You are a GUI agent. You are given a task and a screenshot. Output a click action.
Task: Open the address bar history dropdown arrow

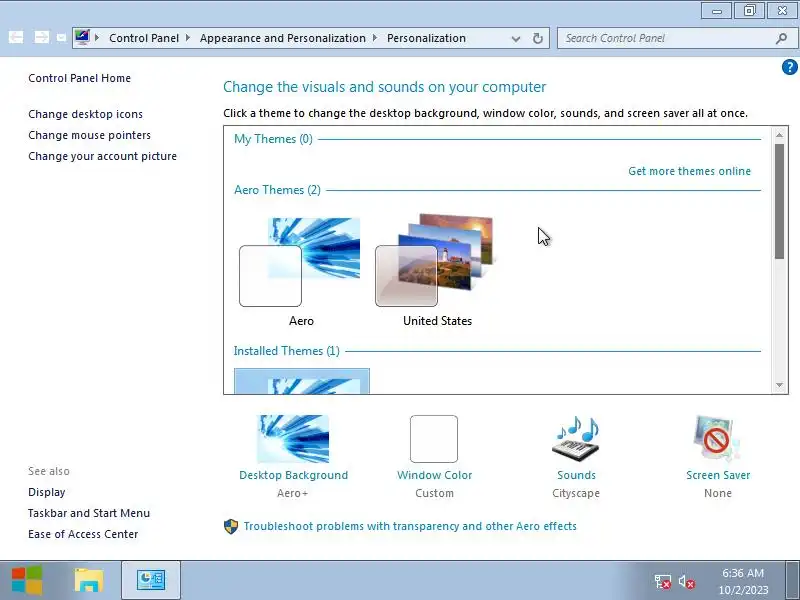[x=516, y=39]
